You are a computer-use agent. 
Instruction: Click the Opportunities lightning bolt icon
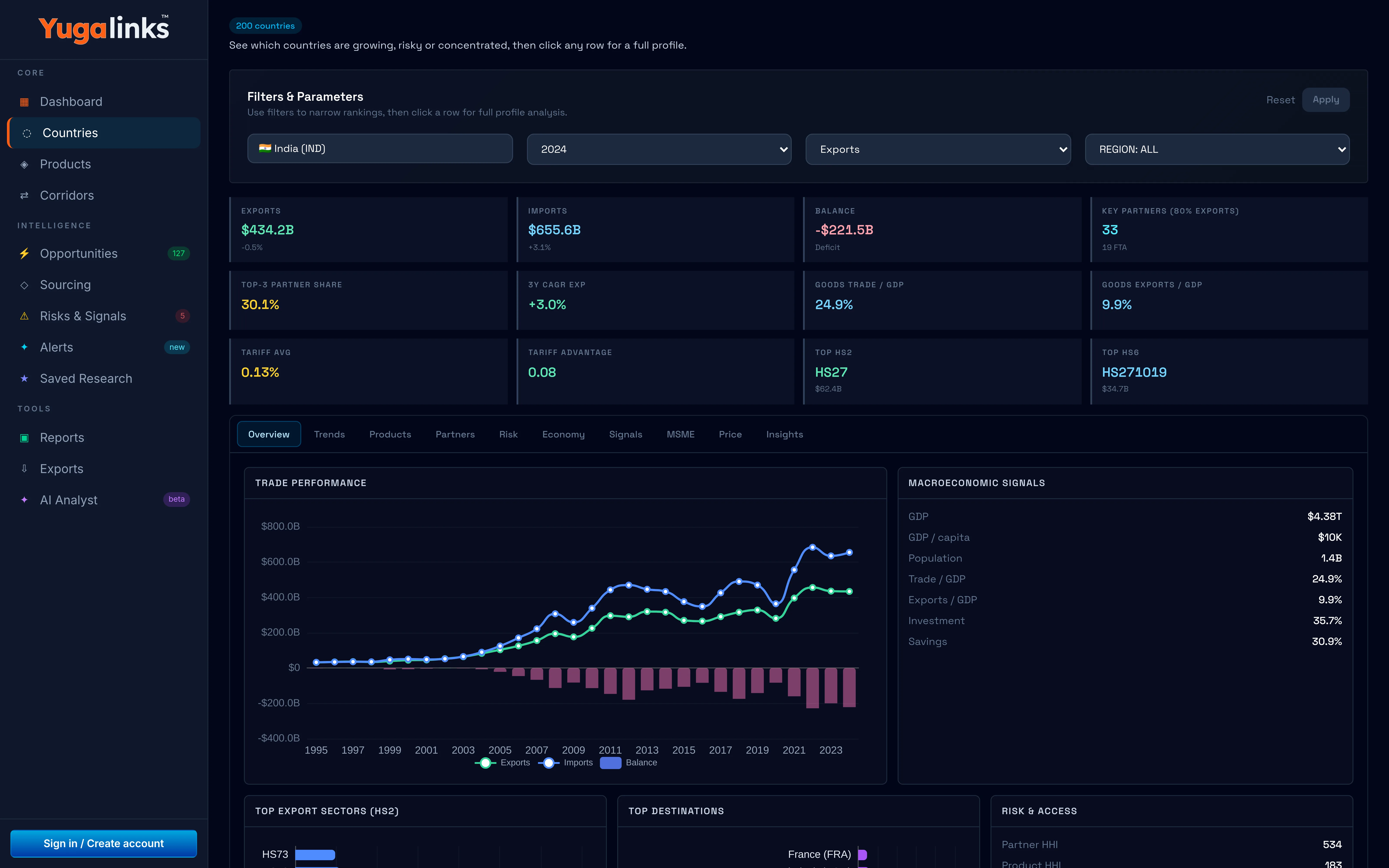coord(24,254)
